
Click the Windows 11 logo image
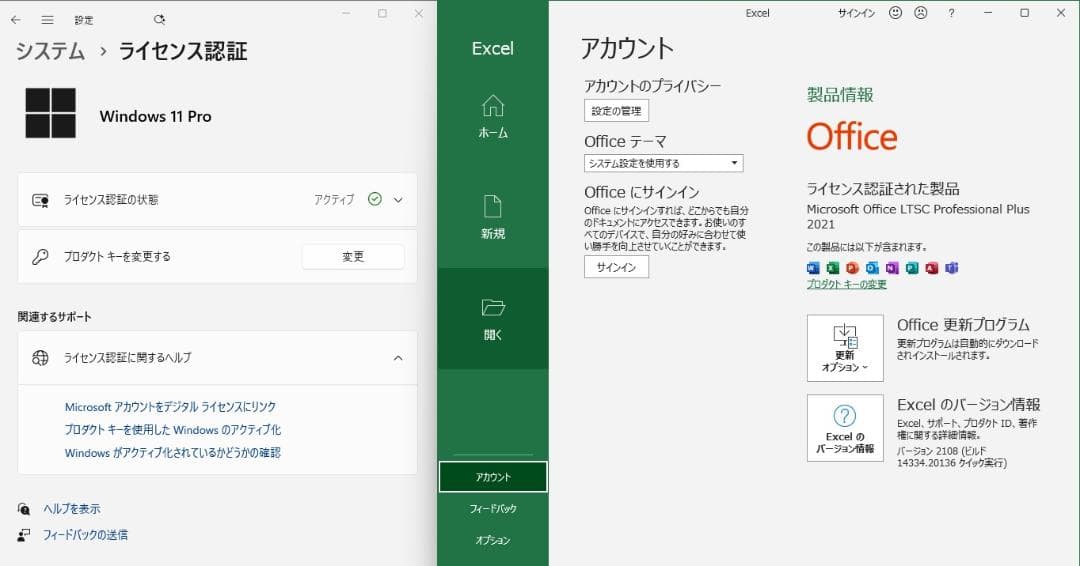coord(50,113)
